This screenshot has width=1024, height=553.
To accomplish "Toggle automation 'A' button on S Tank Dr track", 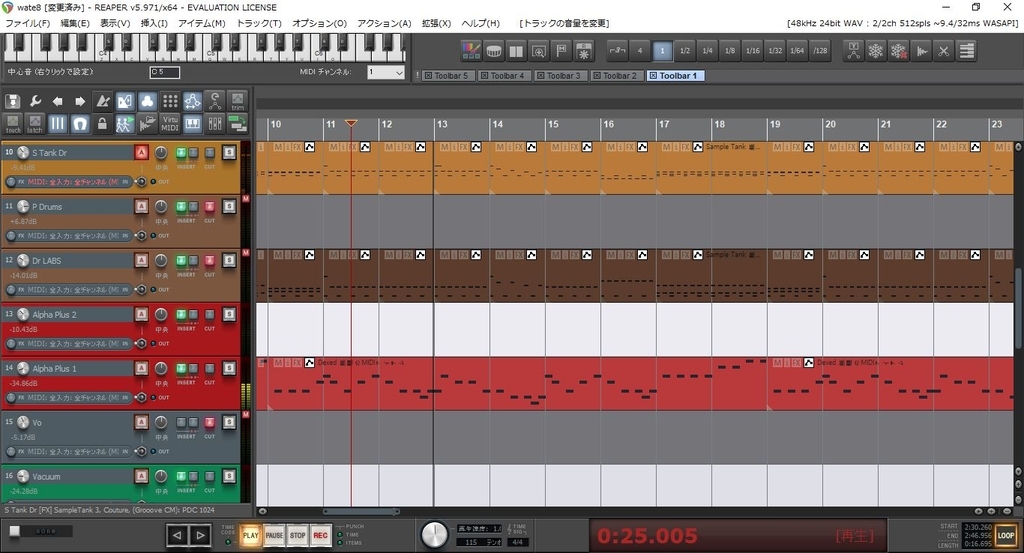I will pos(141,152).
